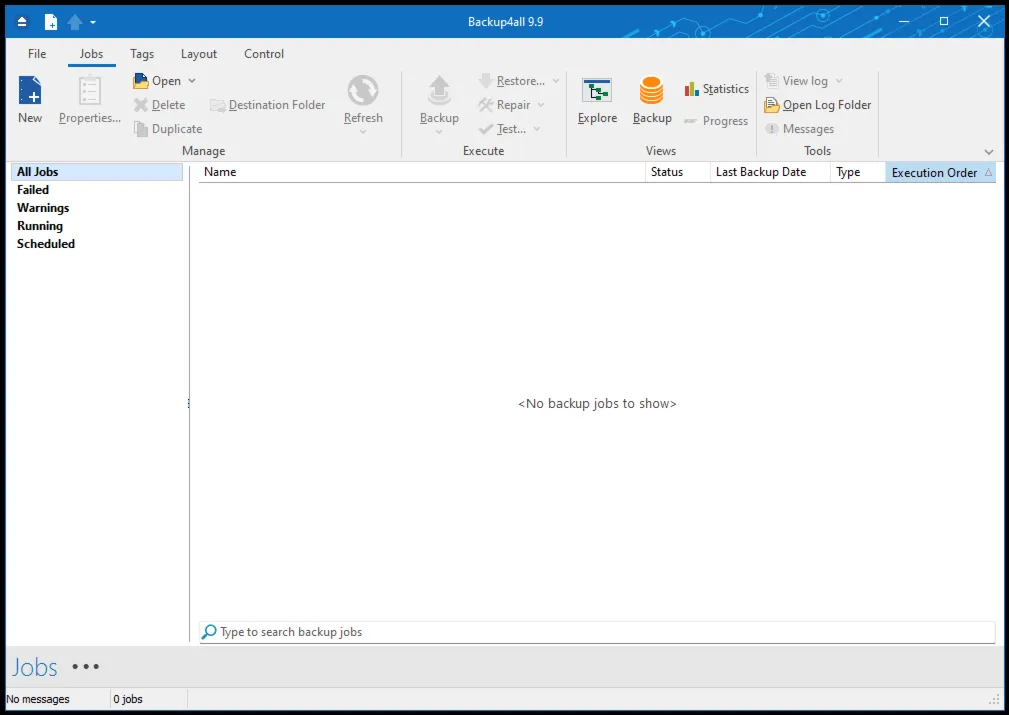Sort by the Status column header
Viewport: 1009px width, 715px height.
point(678,172)
